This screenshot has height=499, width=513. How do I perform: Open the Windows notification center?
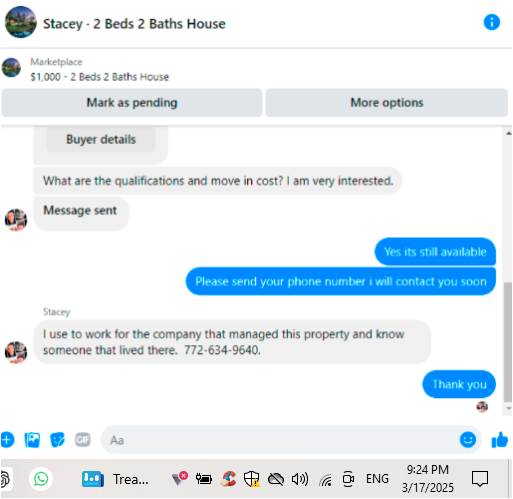pos(480,479)
